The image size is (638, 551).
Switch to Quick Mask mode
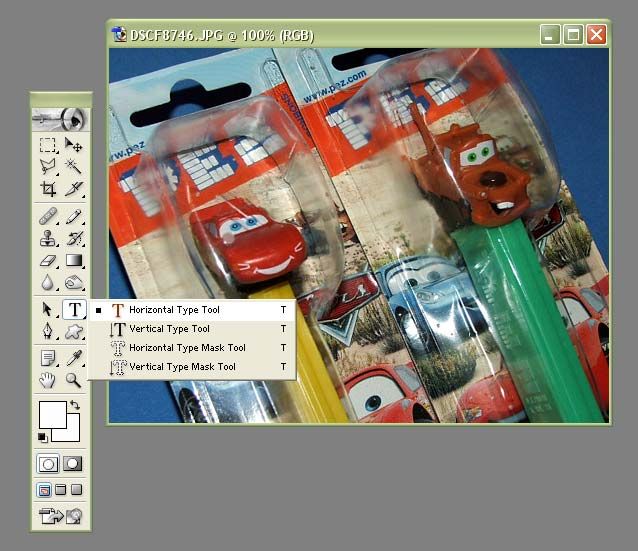[72, 464]
